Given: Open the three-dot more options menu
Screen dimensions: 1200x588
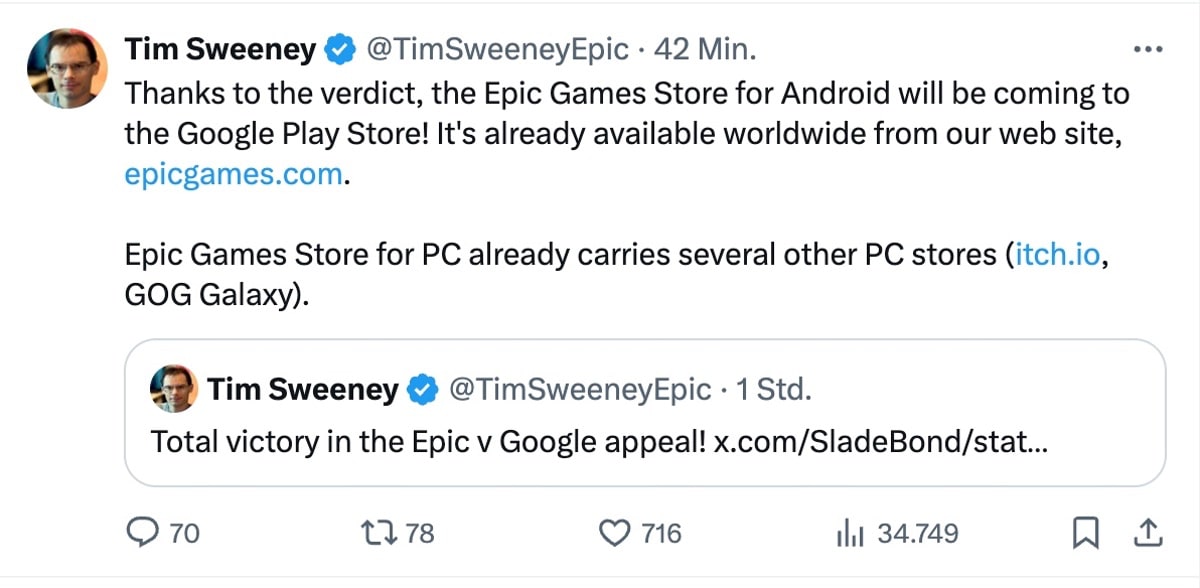Looking at the screenshot, I should [1146, 49].
